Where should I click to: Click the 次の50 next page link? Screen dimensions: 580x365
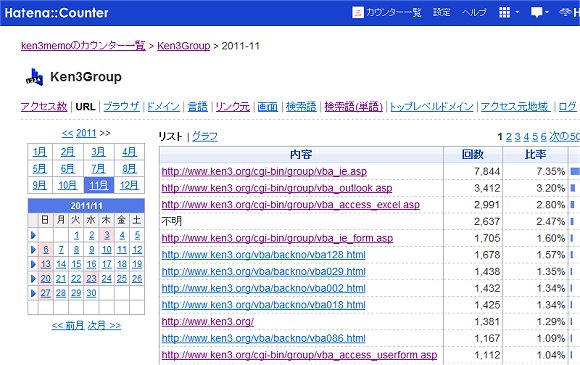(x=564, y=137)
